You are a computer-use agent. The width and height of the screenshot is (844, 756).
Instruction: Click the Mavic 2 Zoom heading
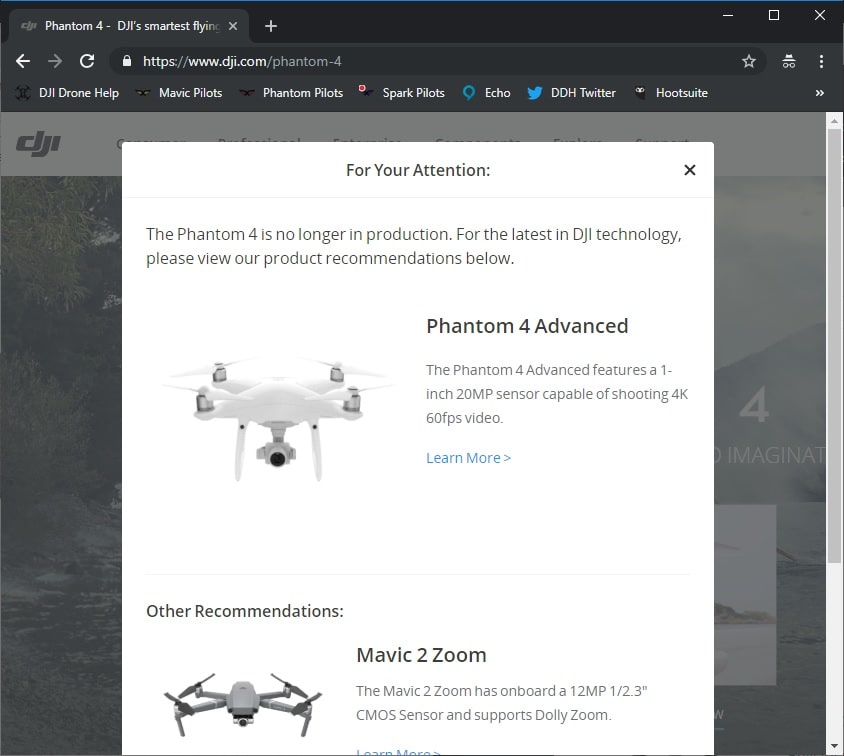421,655
